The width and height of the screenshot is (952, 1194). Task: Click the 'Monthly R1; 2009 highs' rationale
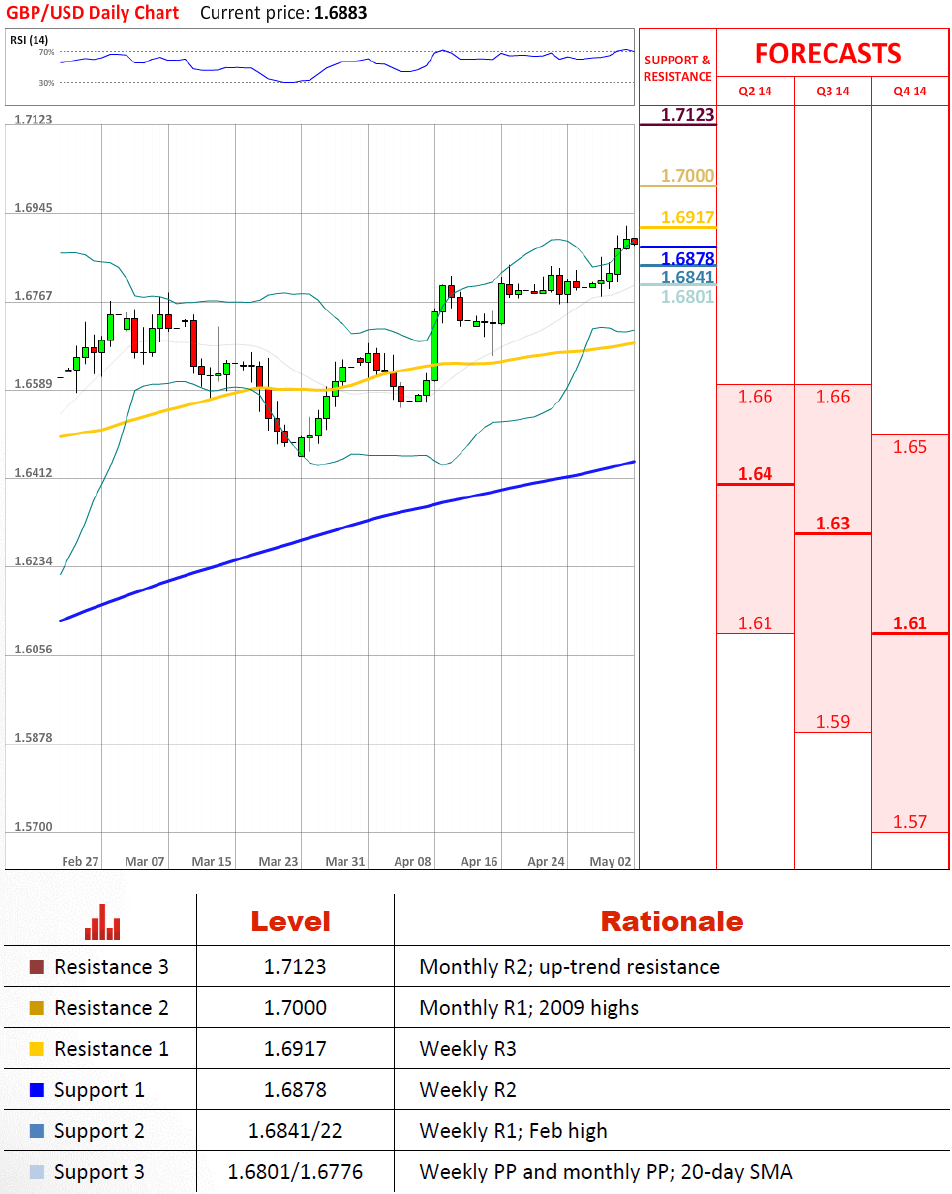pos(529,1008)
